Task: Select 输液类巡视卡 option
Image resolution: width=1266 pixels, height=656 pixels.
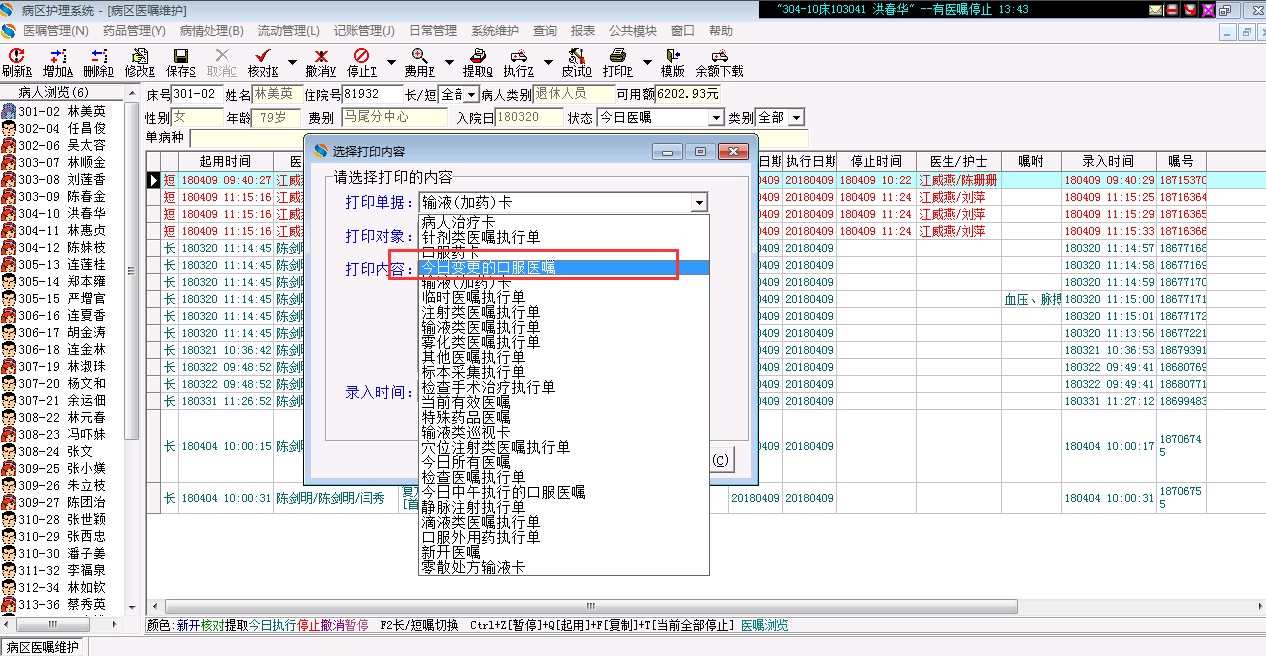Action: click(564, 432)
